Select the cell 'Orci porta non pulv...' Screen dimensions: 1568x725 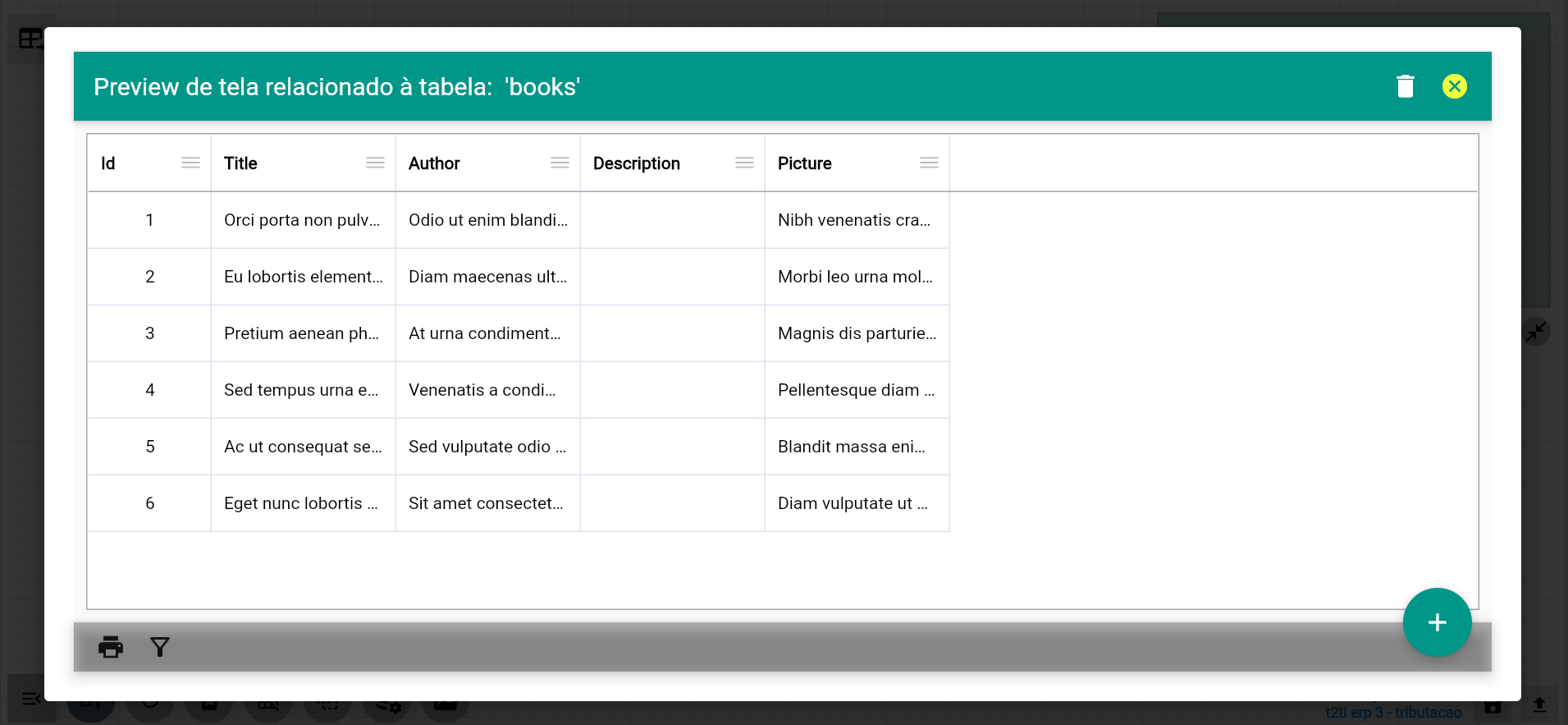coord(304,220)
